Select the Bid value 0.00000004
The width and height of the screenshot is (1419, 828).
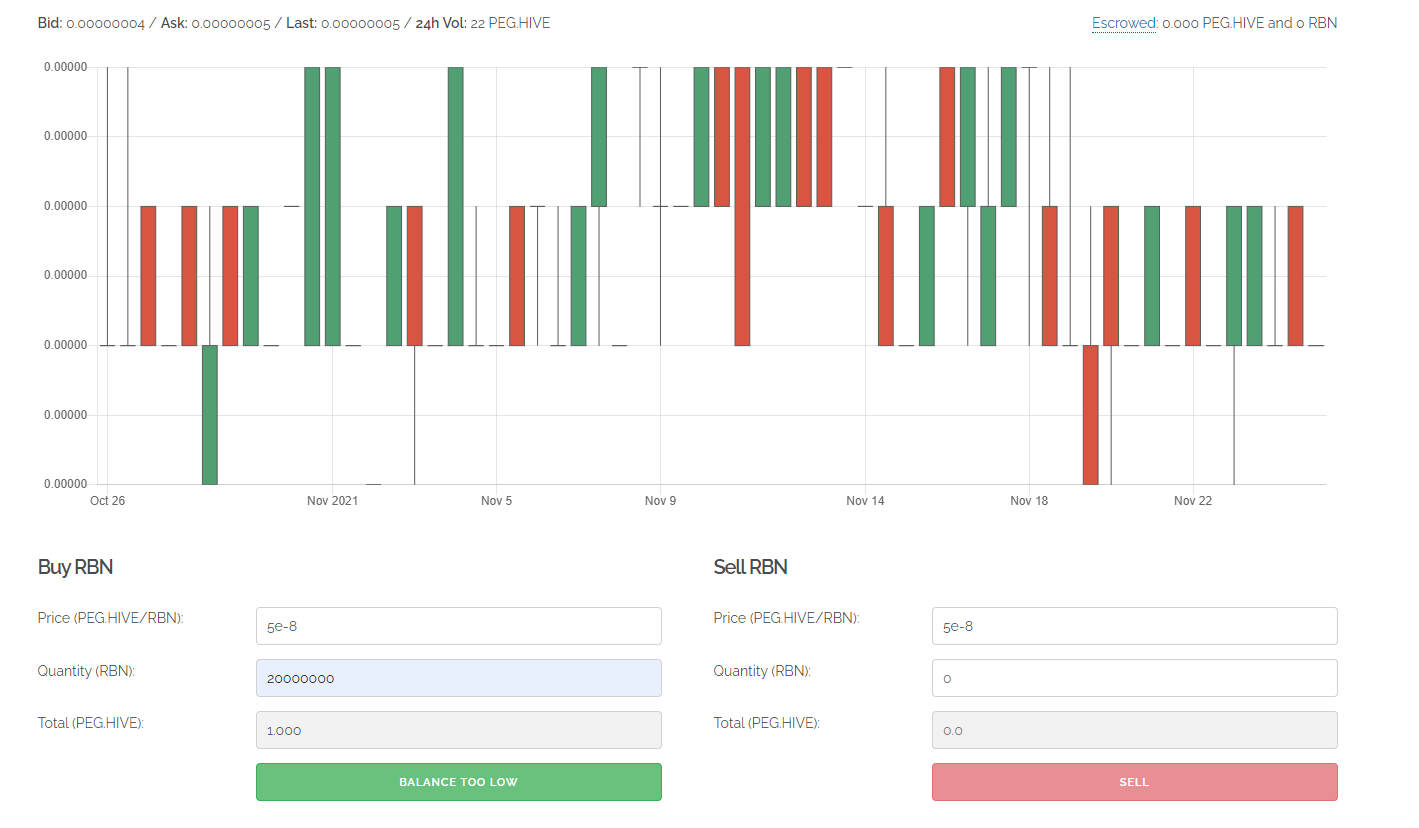pyautogui.click(x=106, y=23)
